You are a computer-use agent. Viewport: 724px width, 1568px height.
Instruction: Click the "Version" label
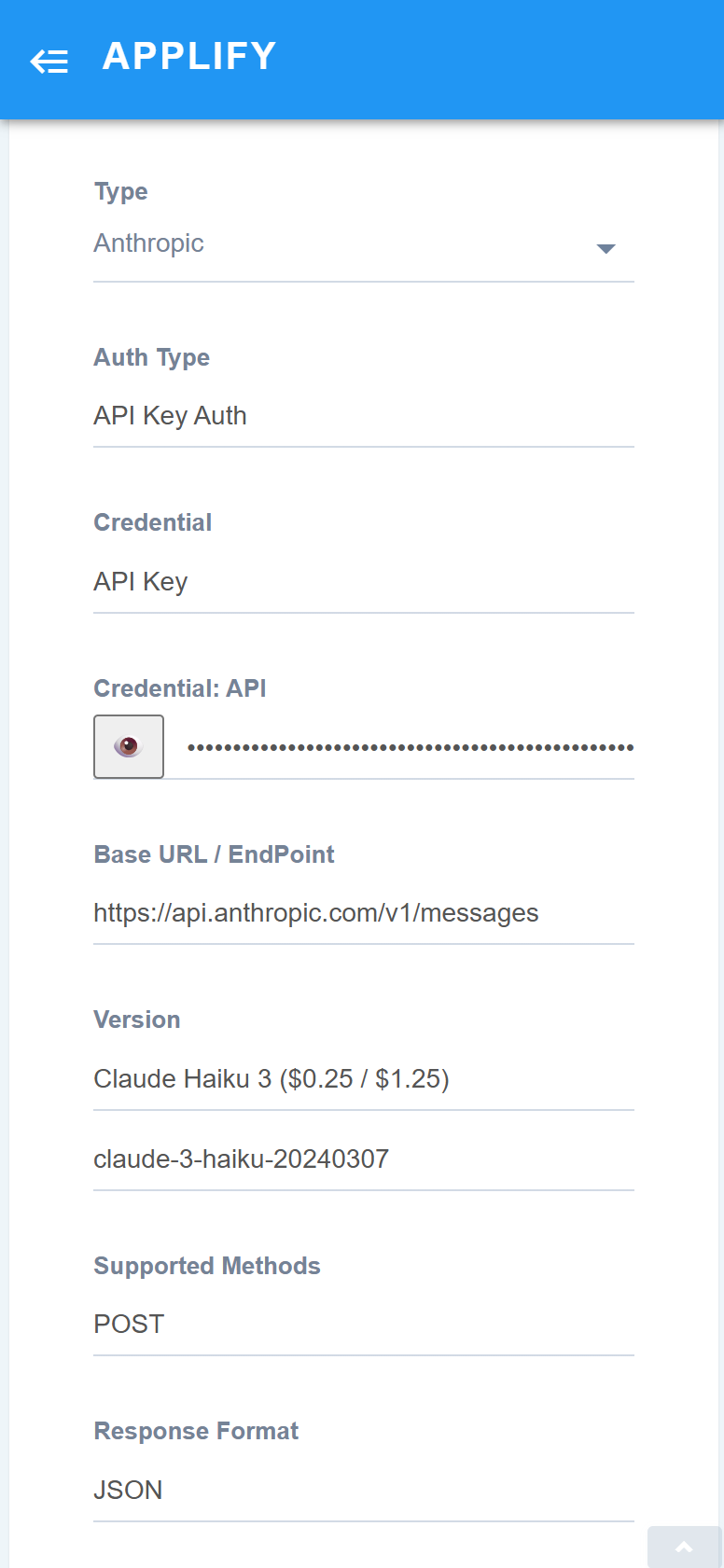tap(137, 1020)
